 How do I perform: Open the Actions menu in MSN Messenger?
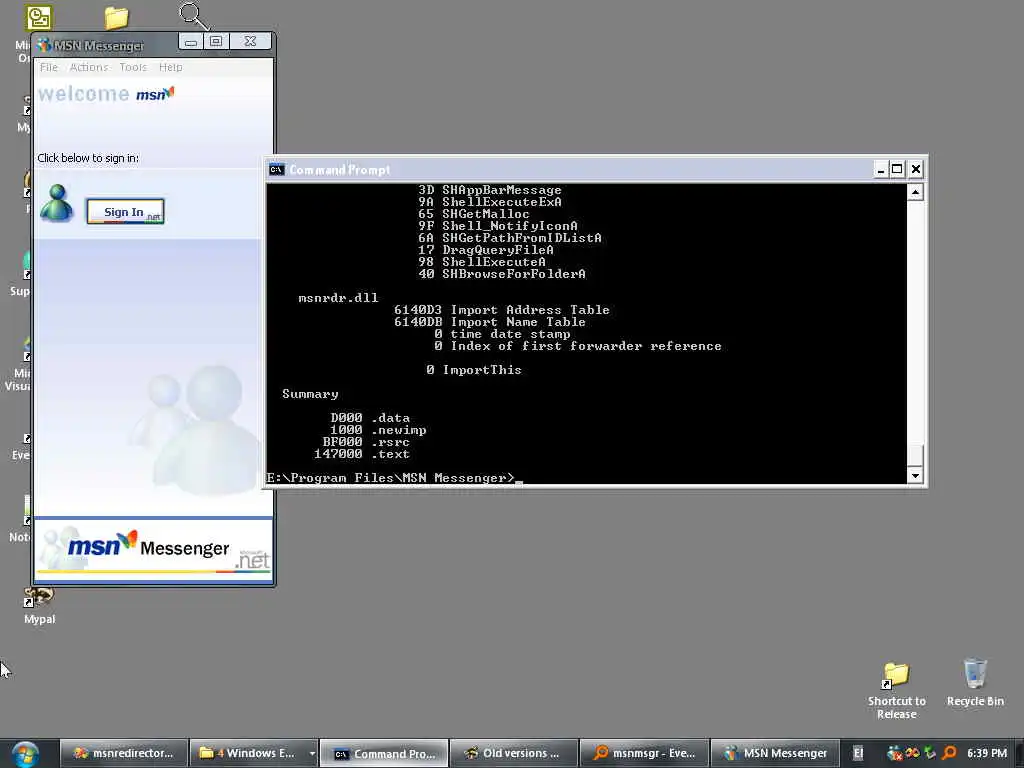pyautogui.click(x=89, y=67)
